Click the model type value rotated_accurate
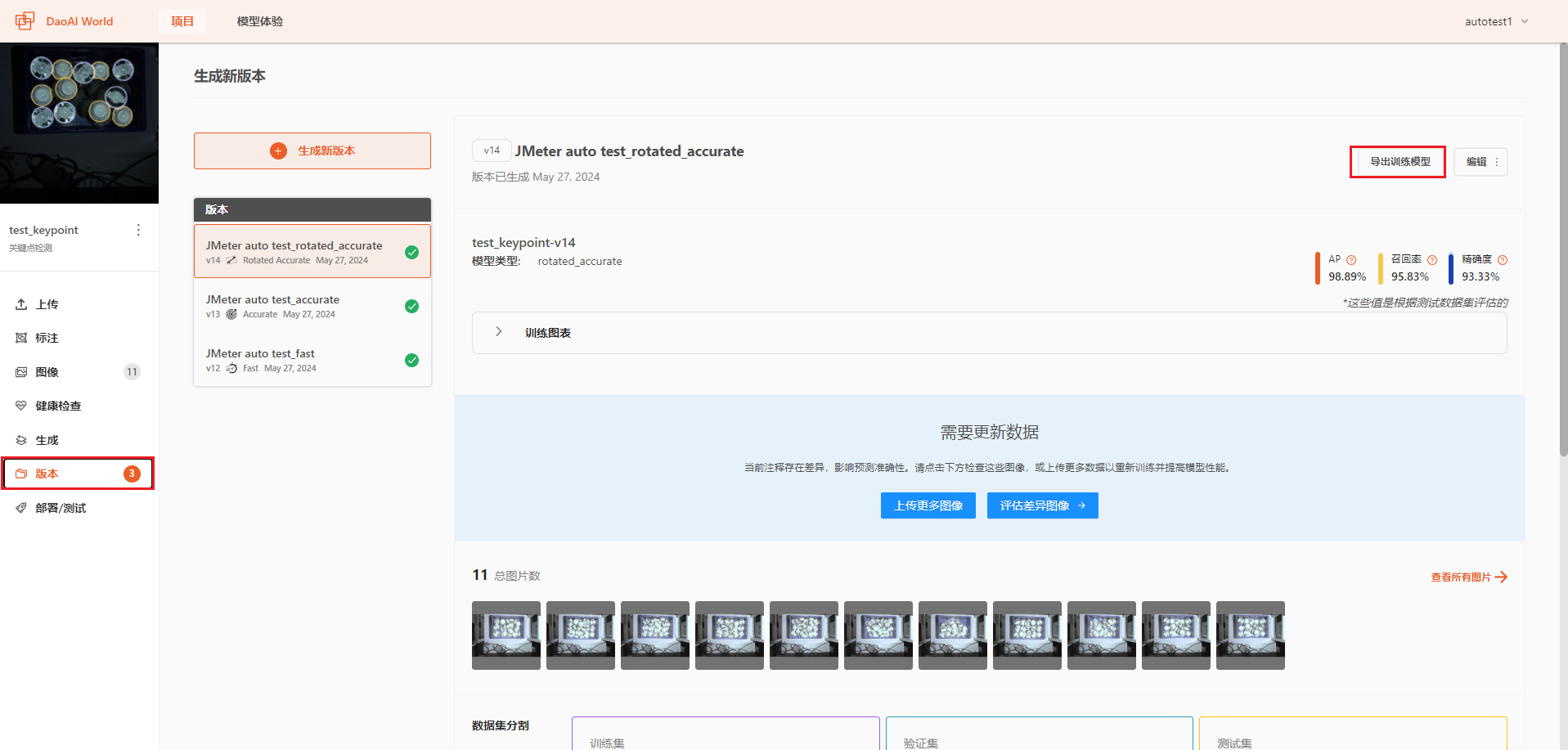1568x750 pixels. (x=580, y=262)
